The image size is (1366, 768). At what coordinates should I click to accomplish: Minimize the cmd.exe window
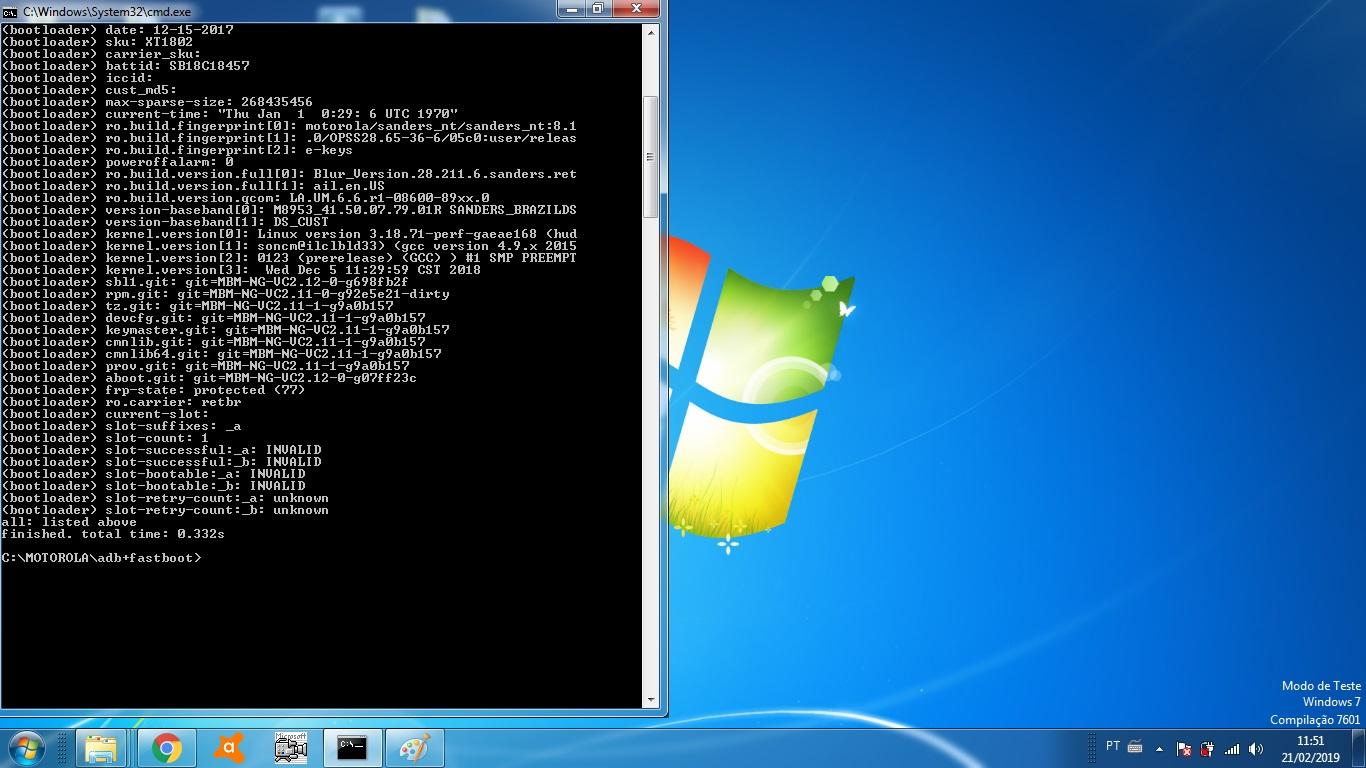(572, 9)
